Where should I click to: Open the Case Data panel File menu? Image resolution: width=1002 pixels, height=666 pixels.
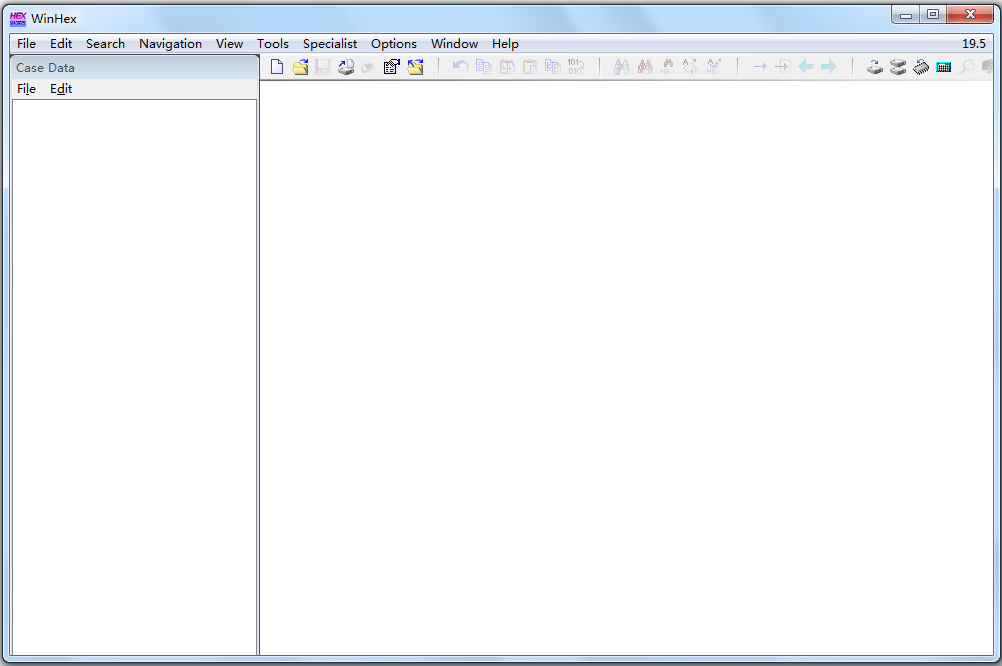(26, 89)
